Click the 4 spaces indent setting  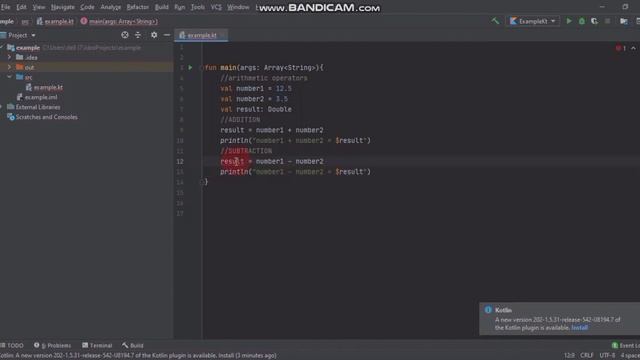point(630,356)
